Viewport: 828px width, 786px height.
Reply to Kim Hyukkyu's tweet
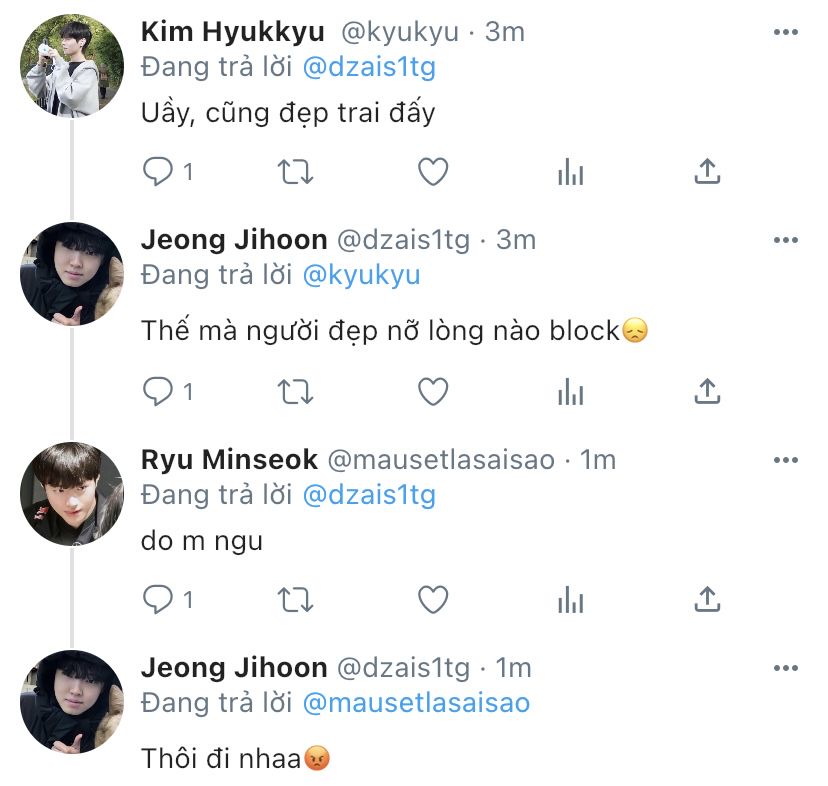158,172
